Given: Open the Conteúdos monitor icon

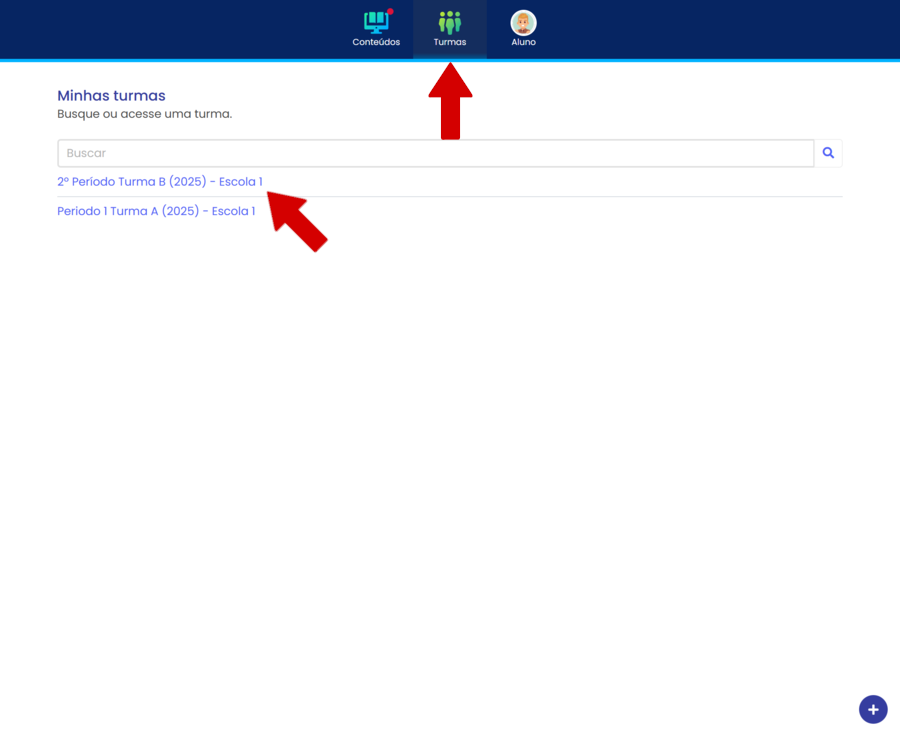Looking at the screenshot, I should coord(376,22).
